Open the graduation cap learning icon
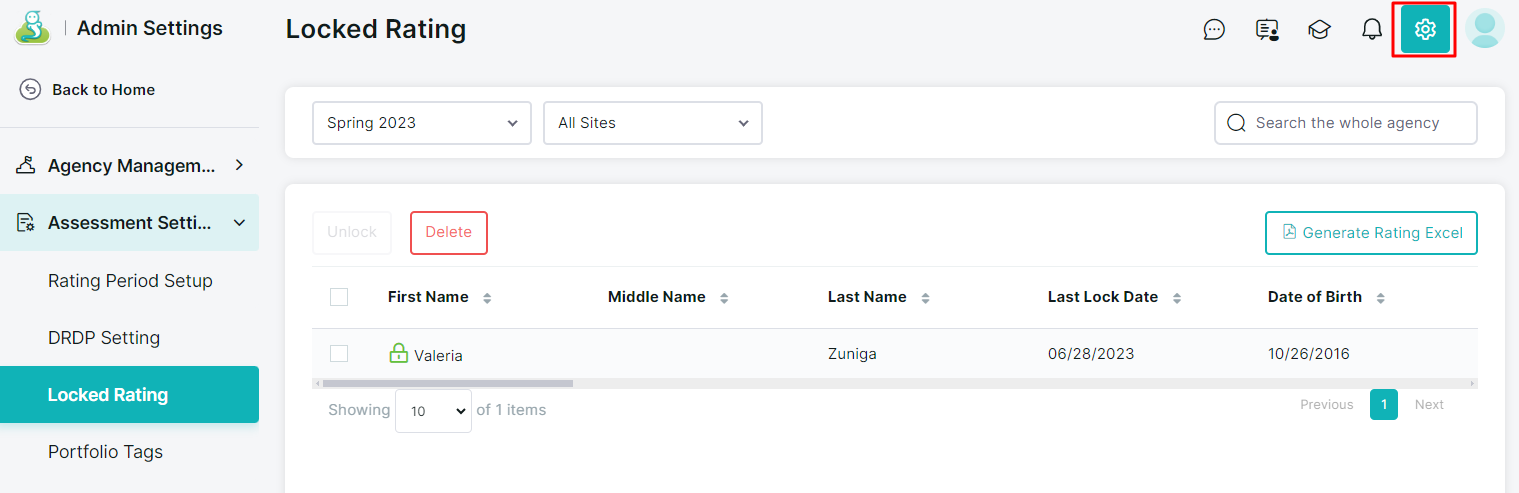The width and height of the screenshot is (1519, 493). (x=1319, y=30)
